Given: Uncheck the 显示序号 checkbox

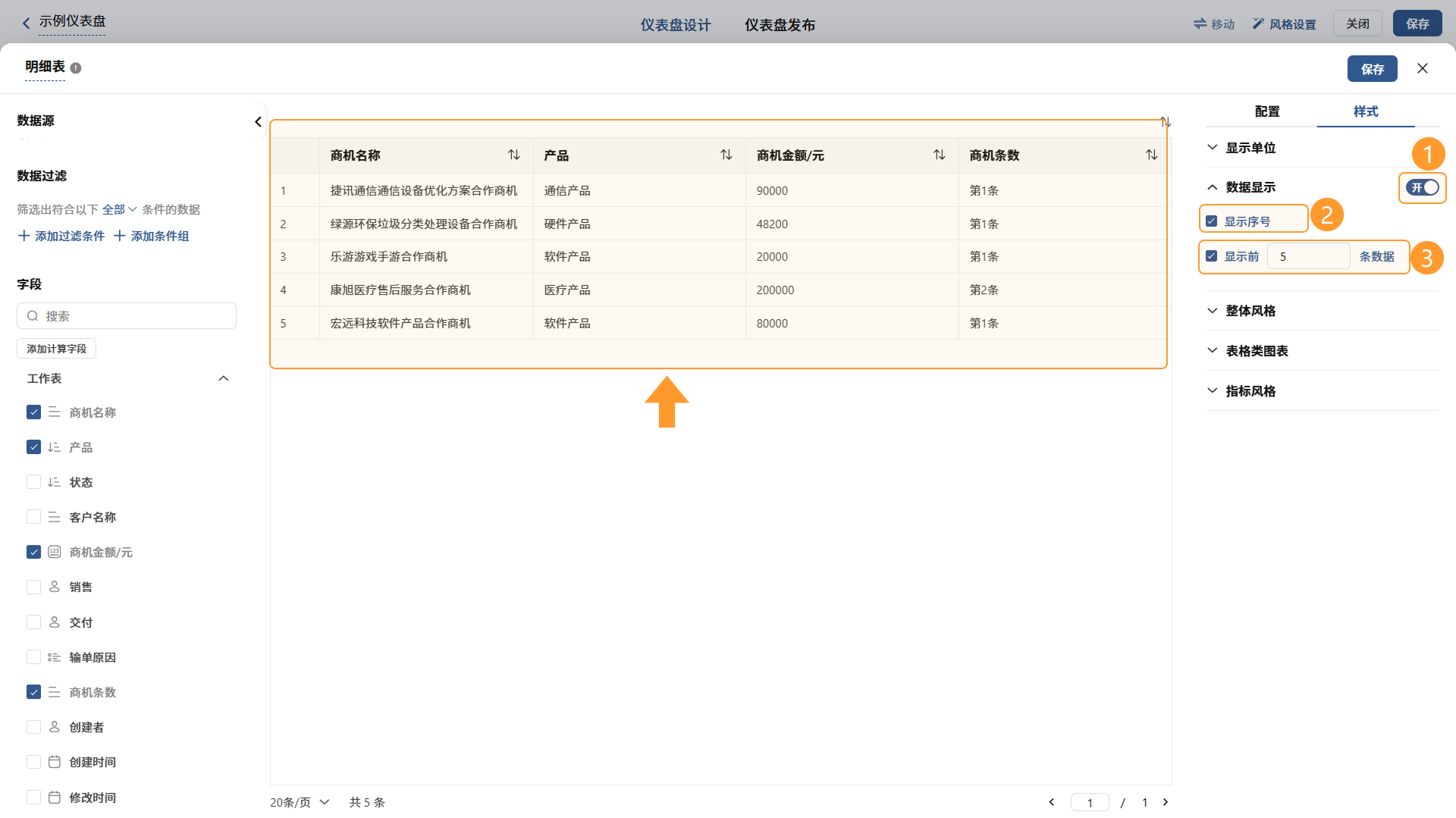Looking at the screenshot, I should [1212, 221].
